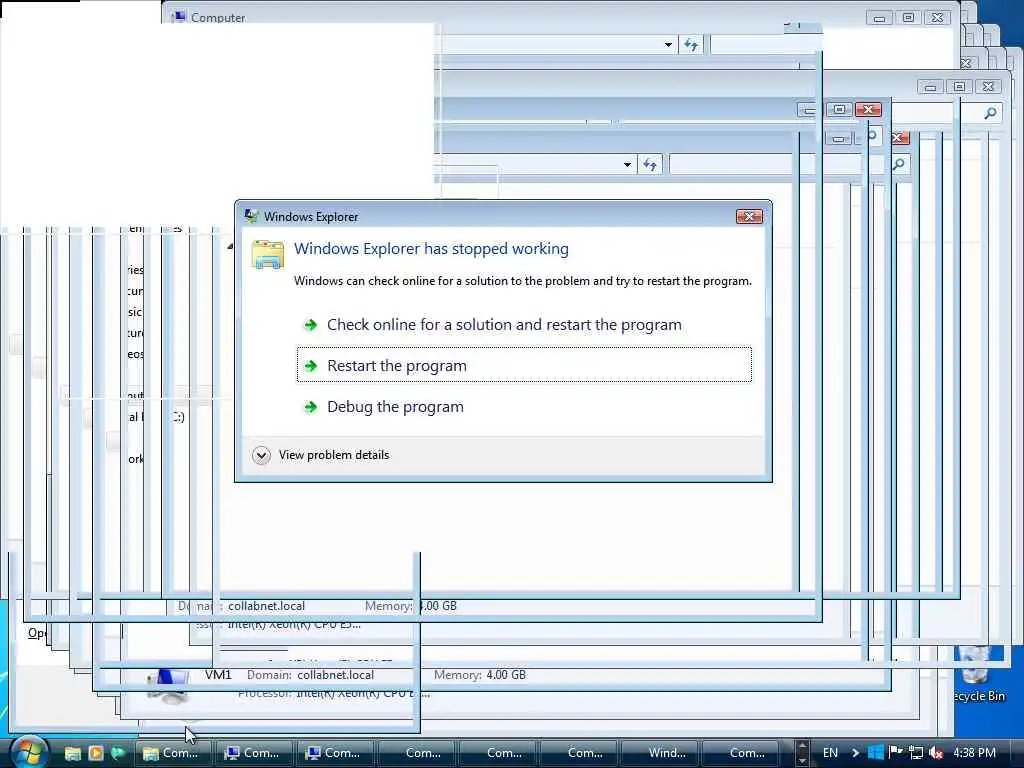Click flag notification tray icon

pyautogui.click(x=895, y=752)
